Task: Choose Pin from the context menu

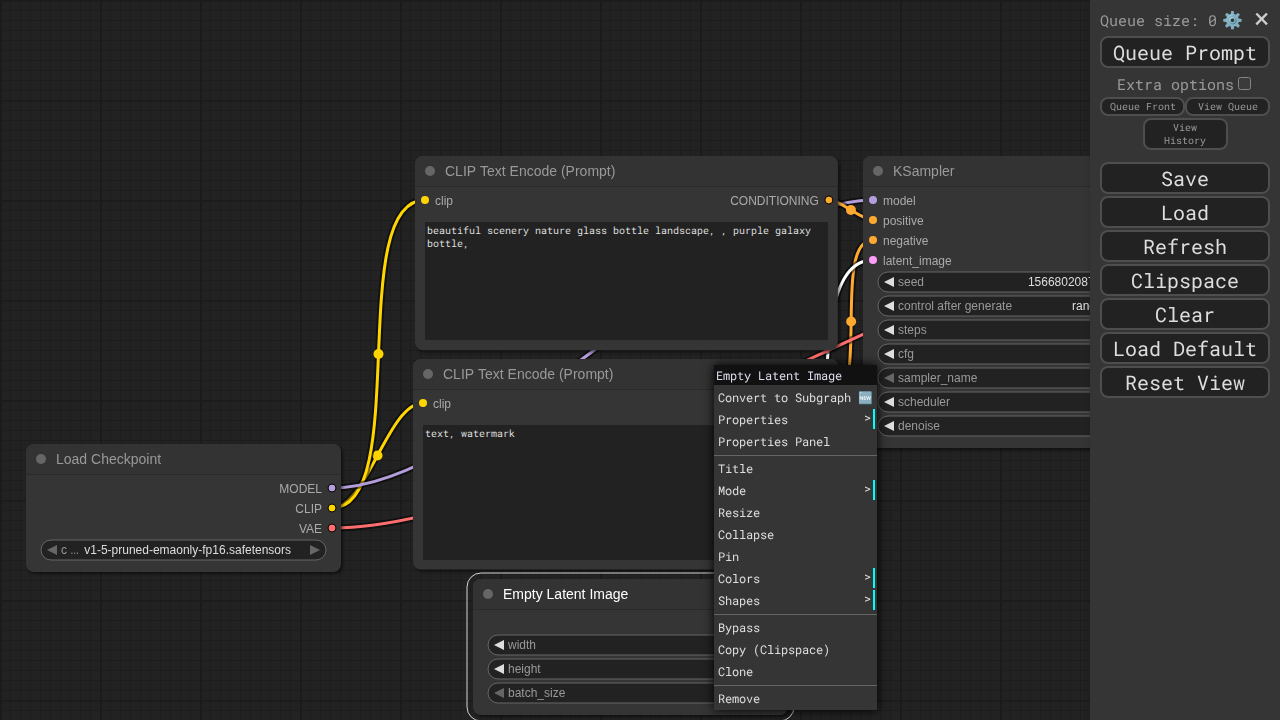Action: (x=728, y=557)
